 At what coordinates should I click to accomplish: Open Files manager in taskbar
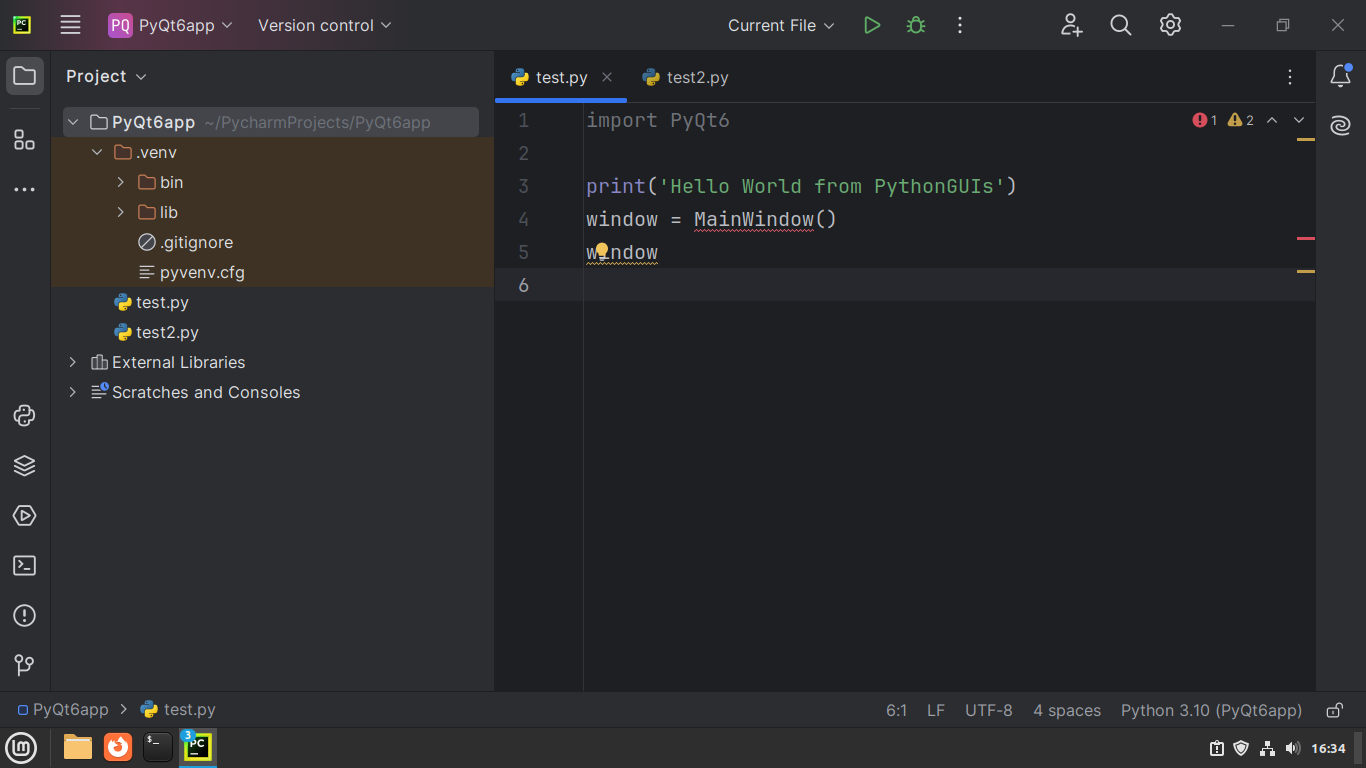pos(78,747)
